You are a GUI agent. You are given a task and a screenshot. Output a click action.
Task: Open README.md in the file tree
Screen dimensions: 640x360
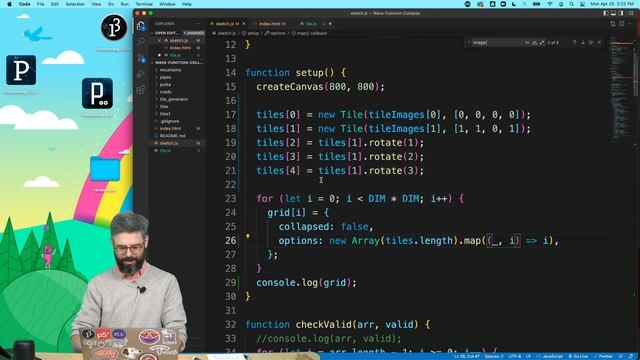(x=172, y=136)
